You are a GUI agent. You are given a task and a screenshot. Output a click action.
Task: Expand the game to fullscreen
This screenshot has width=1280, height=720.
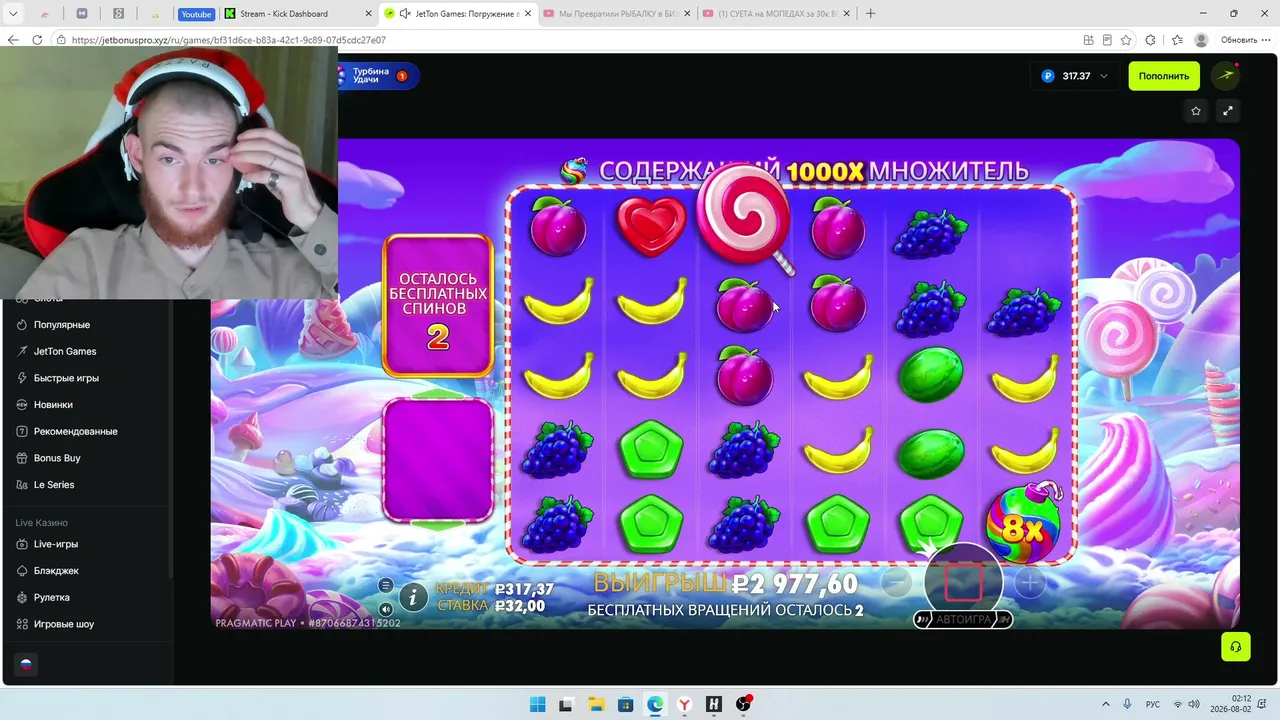(1228, 111)
